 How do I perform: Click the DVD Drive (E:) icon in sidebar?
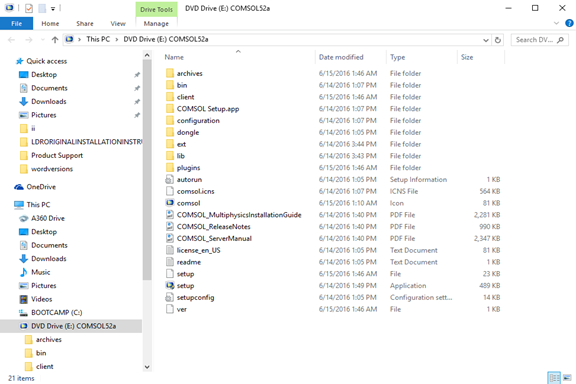click(24, 326)
